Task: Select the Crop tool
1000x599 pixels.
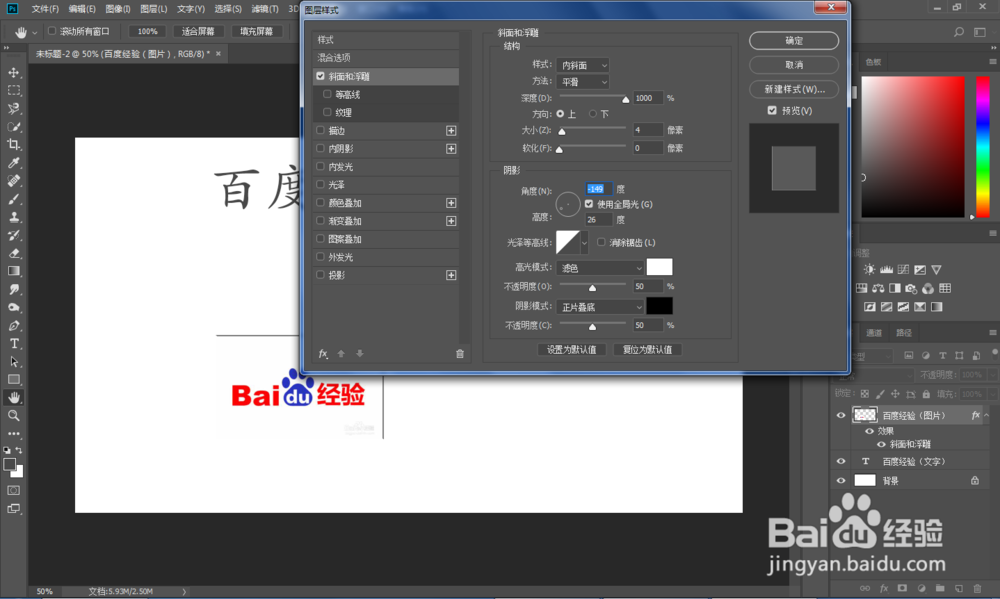Action: pos(13,145)
